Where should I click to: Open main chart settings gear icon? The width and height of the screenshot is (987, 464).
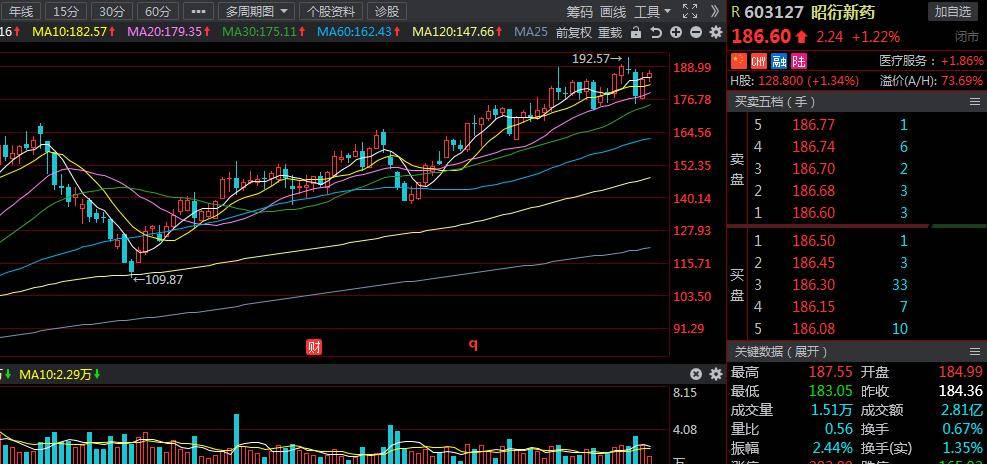715,32
